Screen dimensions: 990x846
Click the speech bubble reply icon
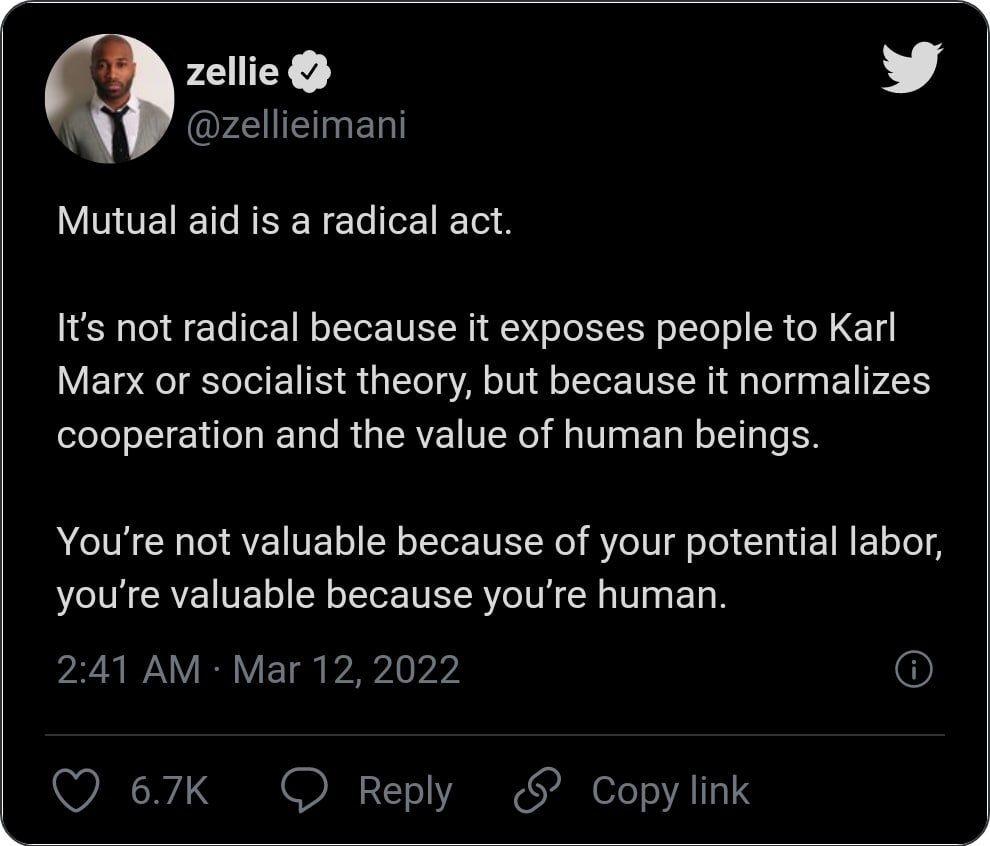click(305, 791)
